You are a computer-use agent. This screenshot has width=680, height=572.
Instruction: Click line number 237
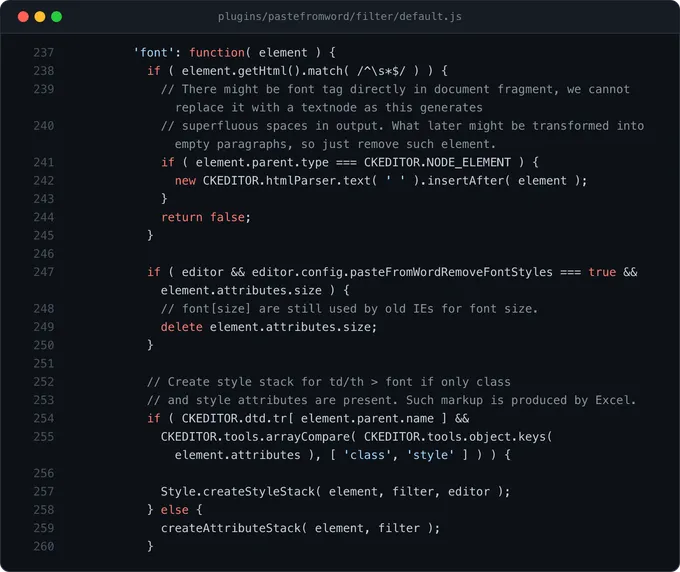44,53
